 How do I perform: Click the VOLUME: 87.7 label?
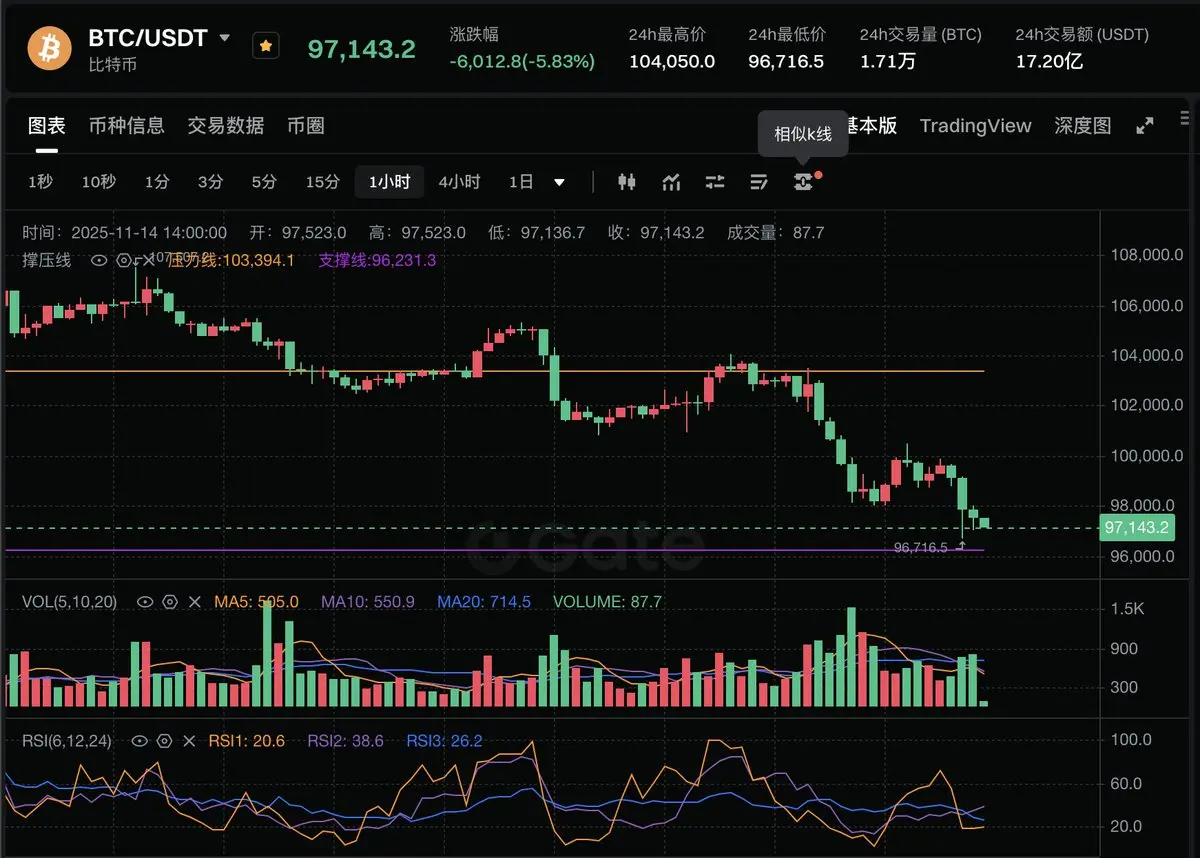[607, 602]
